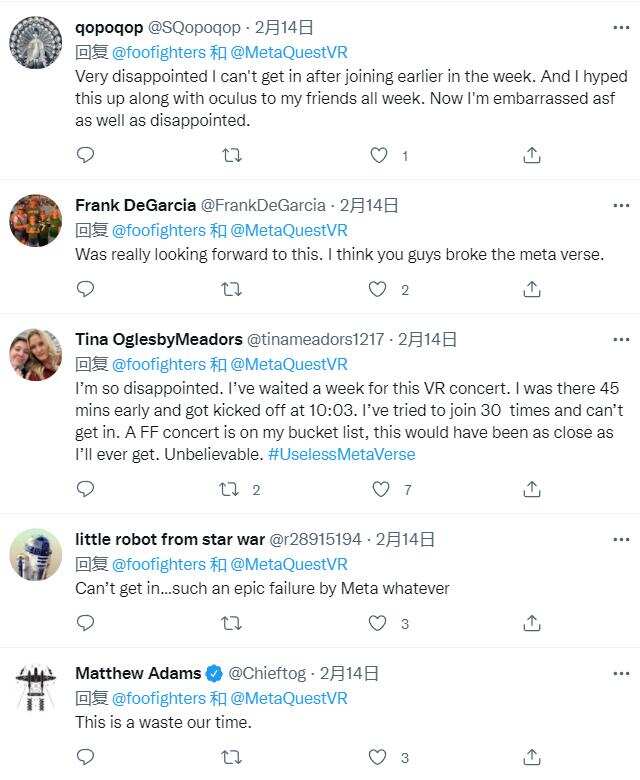Reply to little robot from star war
The image size is (640, 780).
86,623
